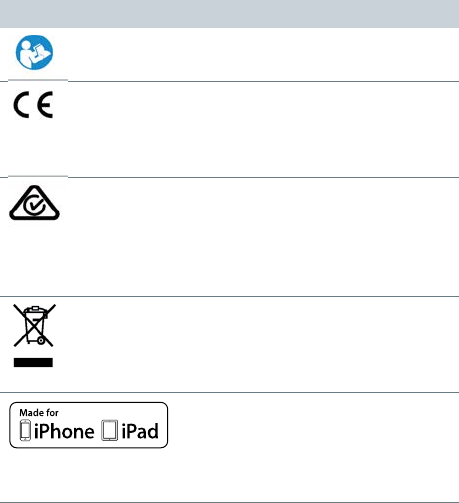Click the wheel of the crossed-out bin
Screen dimensions: 459x503
coord(41,341)
